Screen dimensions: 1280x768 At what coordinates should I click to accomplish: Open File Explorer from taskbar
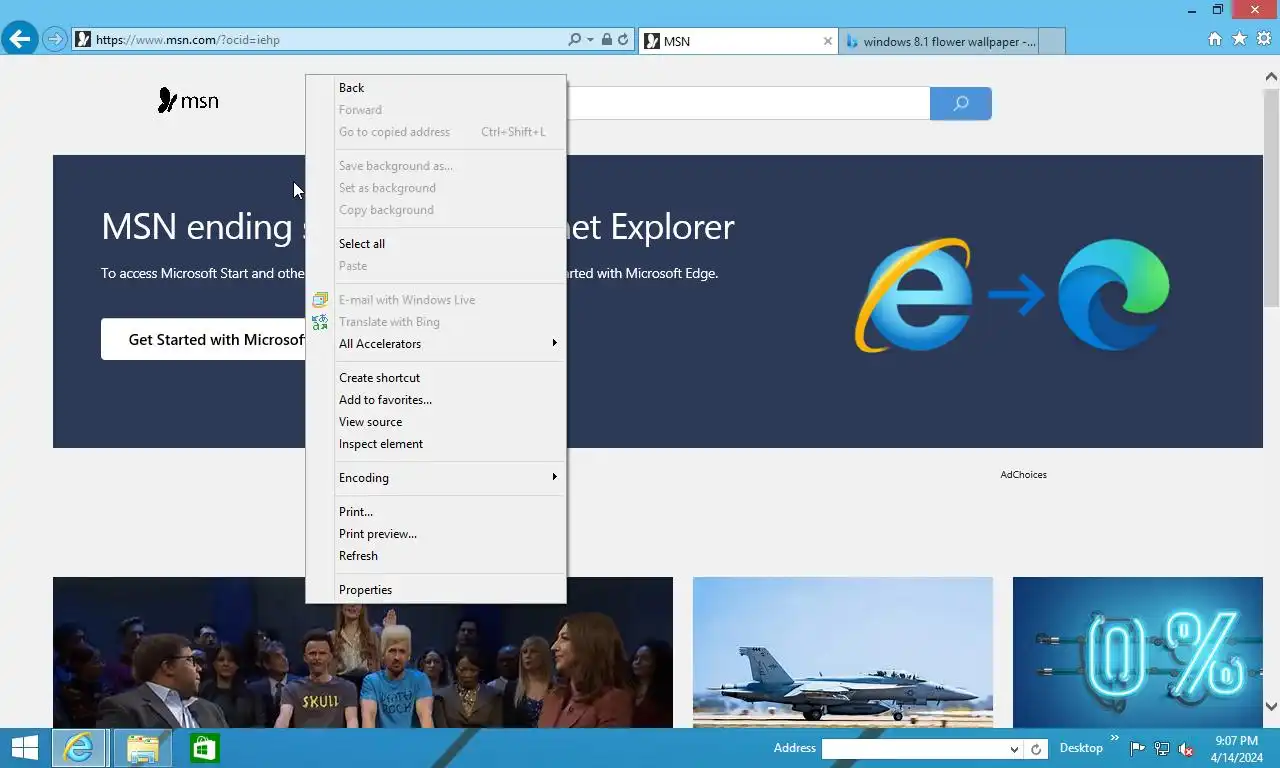point(143,748)
